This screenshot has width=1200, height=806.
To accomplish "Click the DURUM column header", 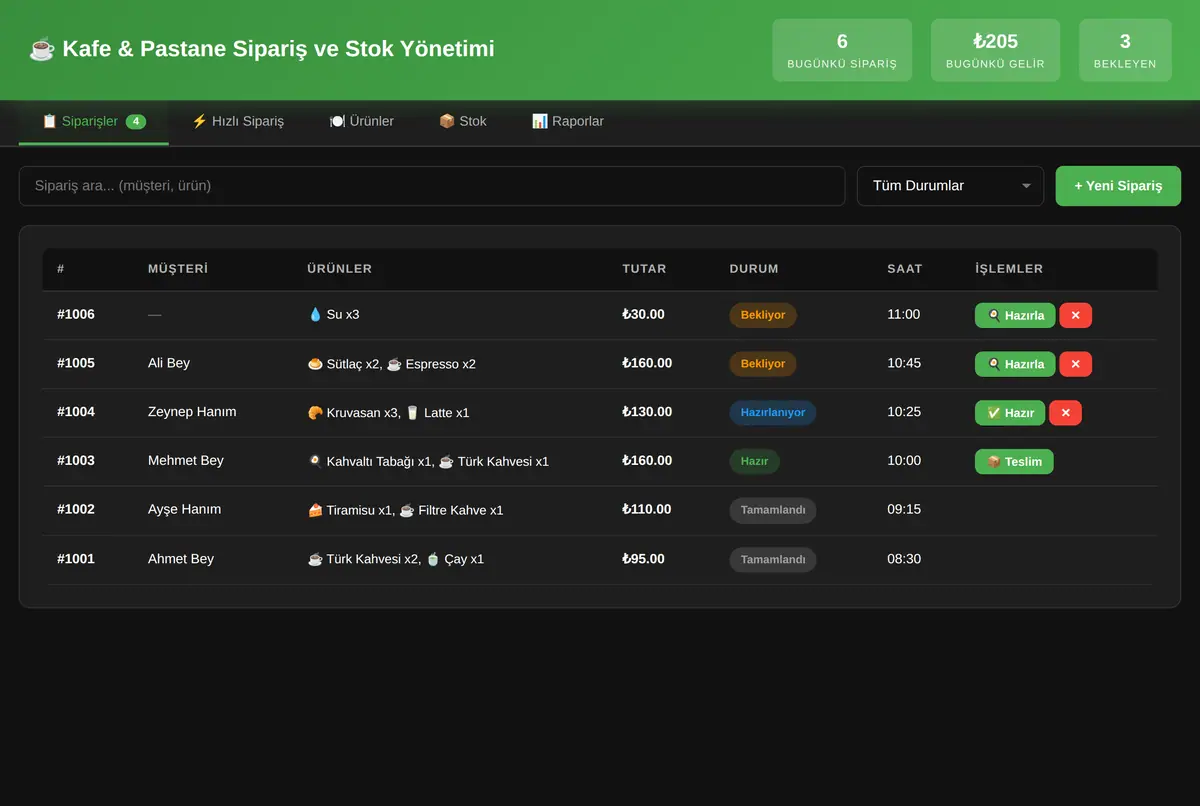I will 754,269.
